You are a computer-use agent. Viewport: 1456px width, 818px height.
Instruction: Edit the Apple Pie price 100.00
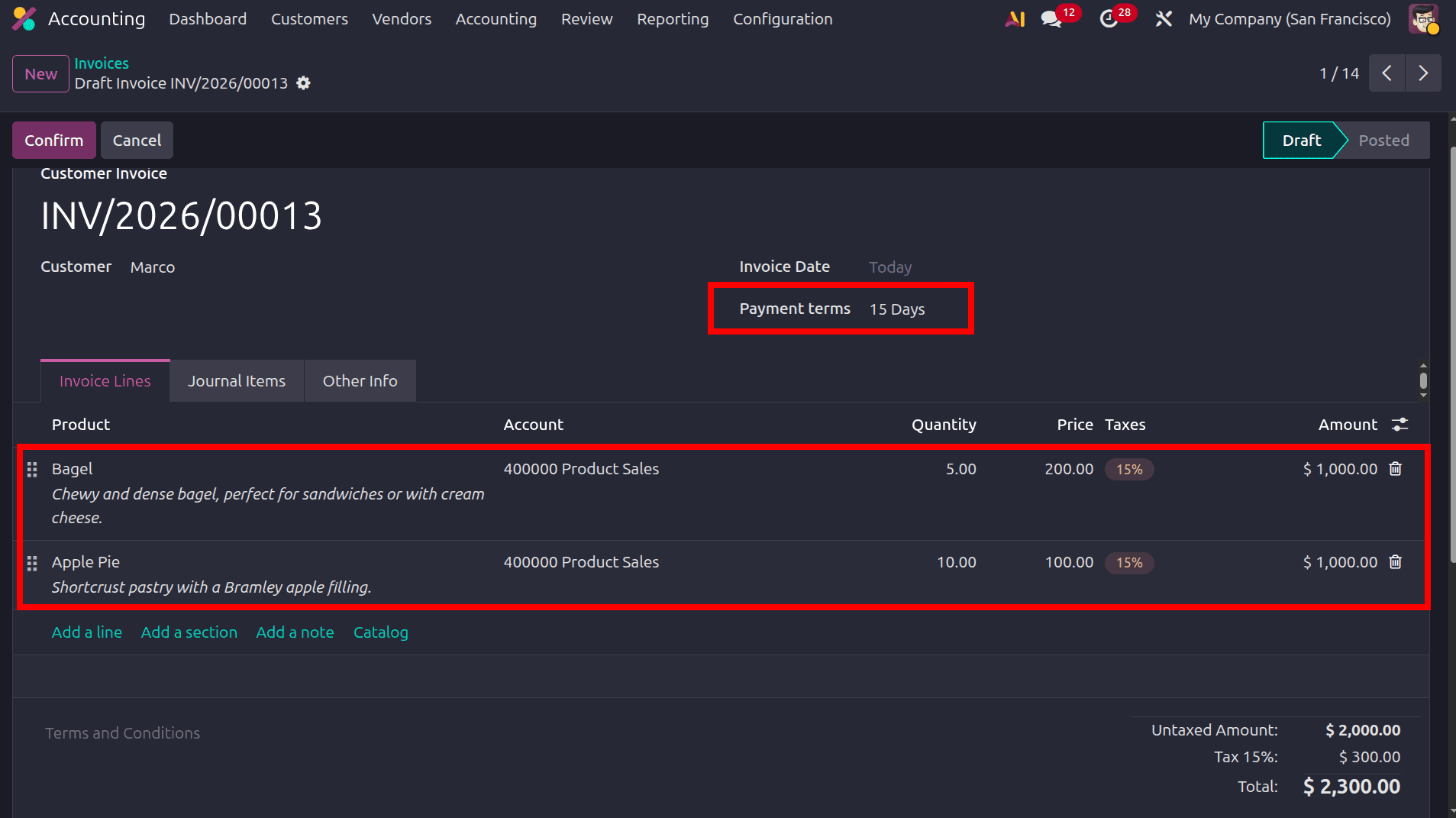[x=1069, y=562]
